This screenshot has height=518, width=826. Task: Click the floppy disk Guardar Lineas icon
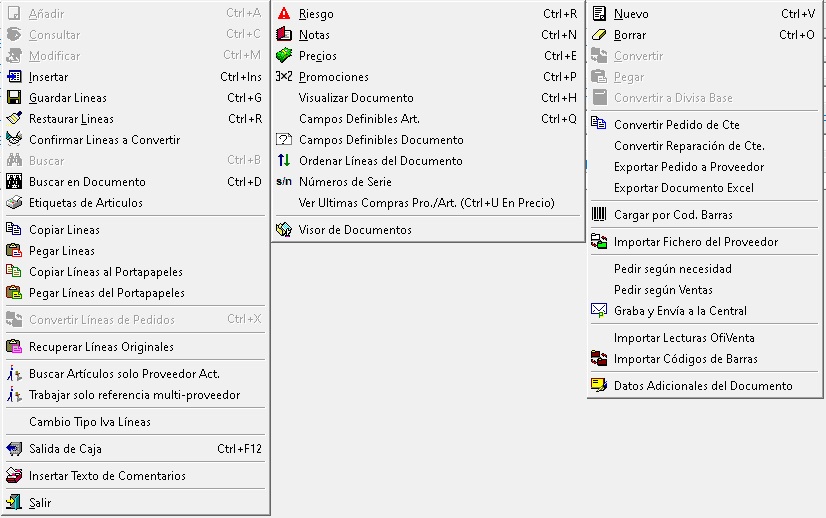(14, 97)
